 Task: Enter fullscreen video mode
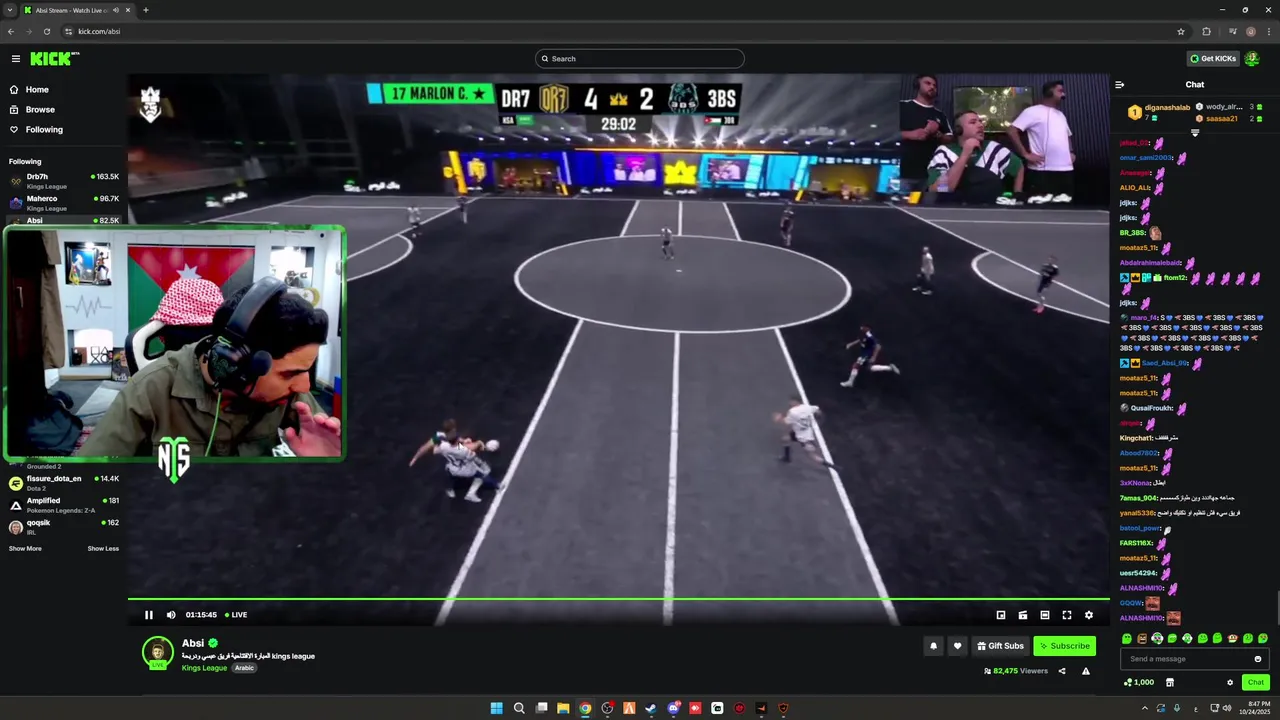(x=1067, y=615)
